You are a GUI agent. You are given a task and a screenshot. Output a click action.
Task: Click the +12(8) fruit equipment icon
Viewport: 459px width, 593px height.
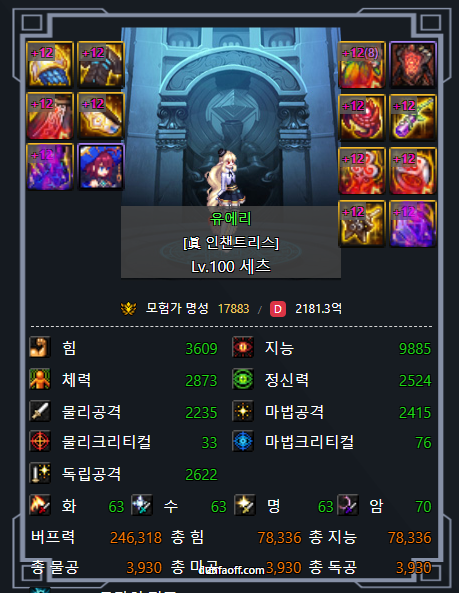(x=361, y=65)
